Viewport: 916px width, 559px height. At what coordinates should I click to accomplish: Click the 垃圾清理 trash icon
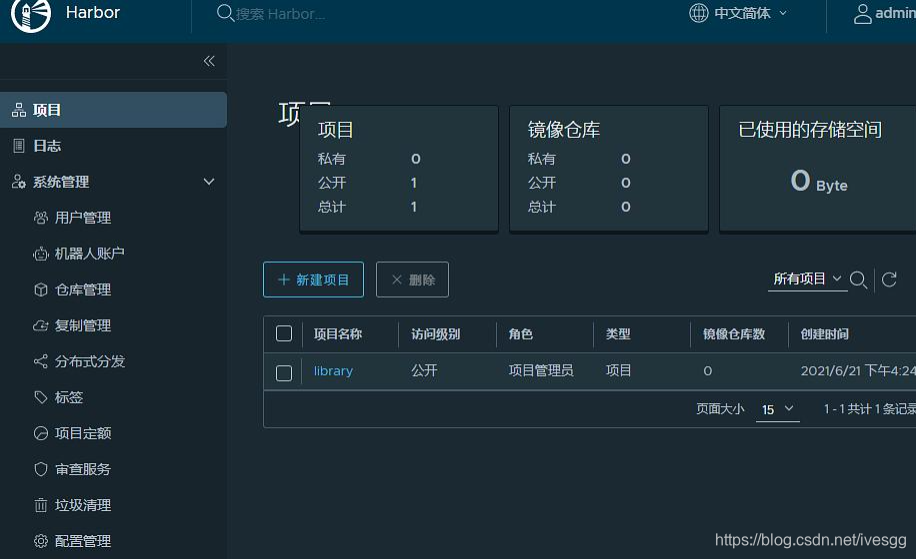(x=41, y=505)
